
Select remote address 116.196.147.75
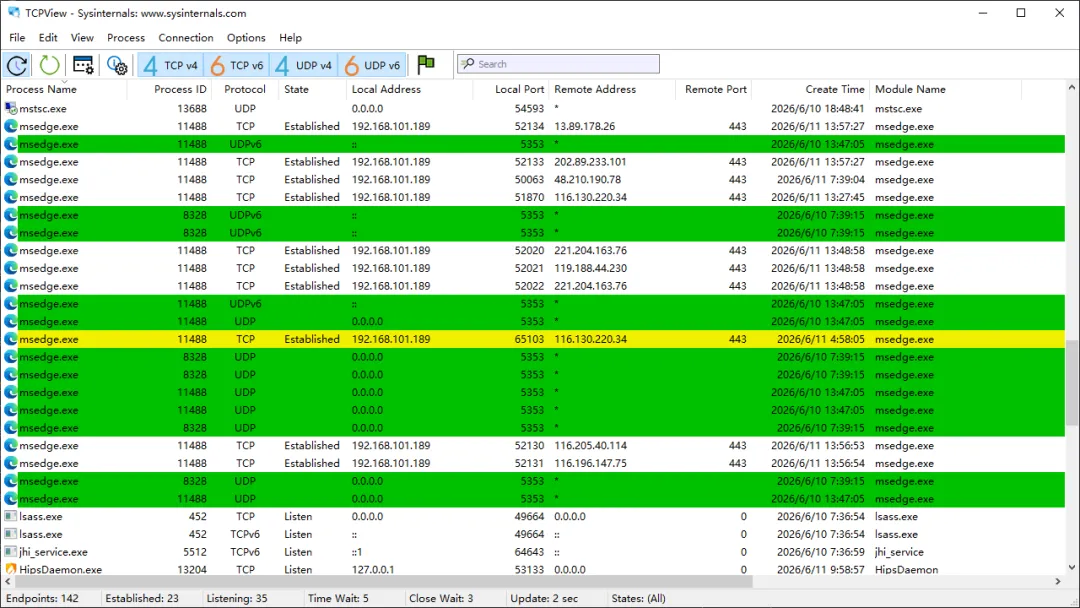[590, 463]
